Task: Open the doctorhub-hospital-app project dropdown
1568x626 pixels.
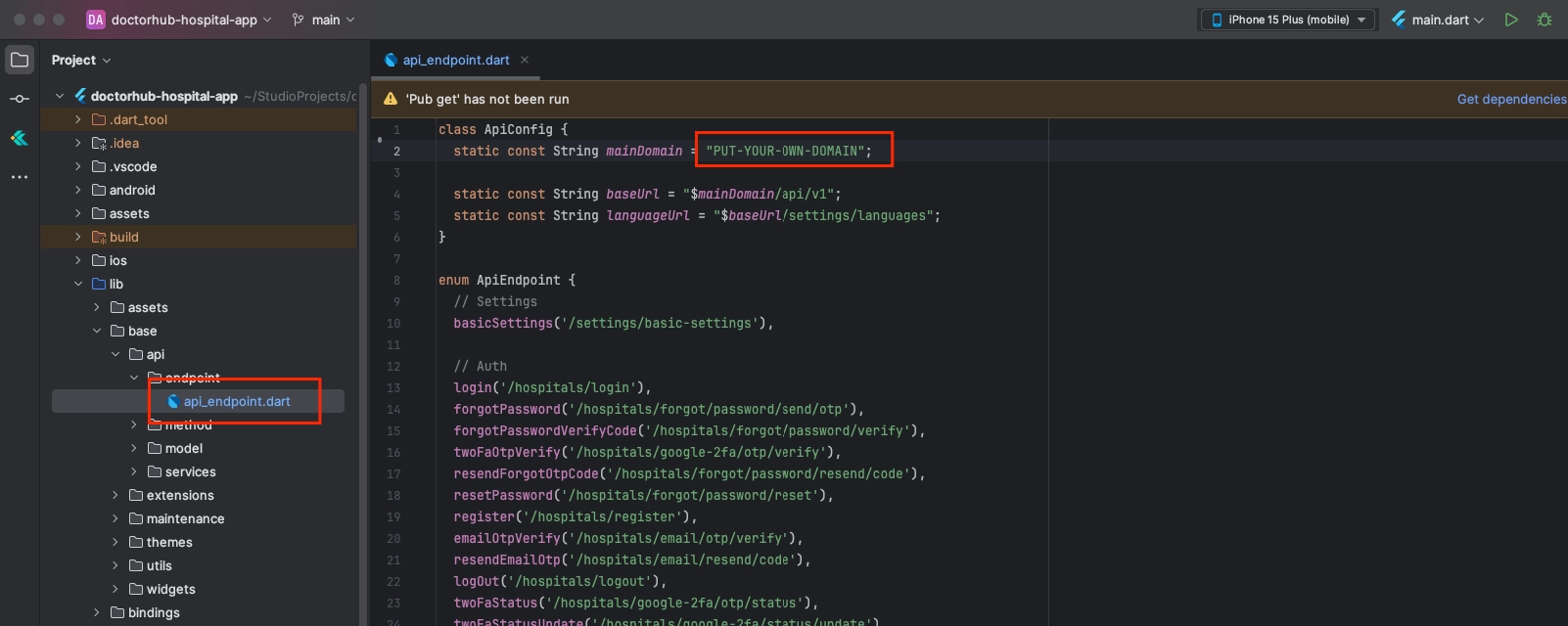Action: pos(191,20)
